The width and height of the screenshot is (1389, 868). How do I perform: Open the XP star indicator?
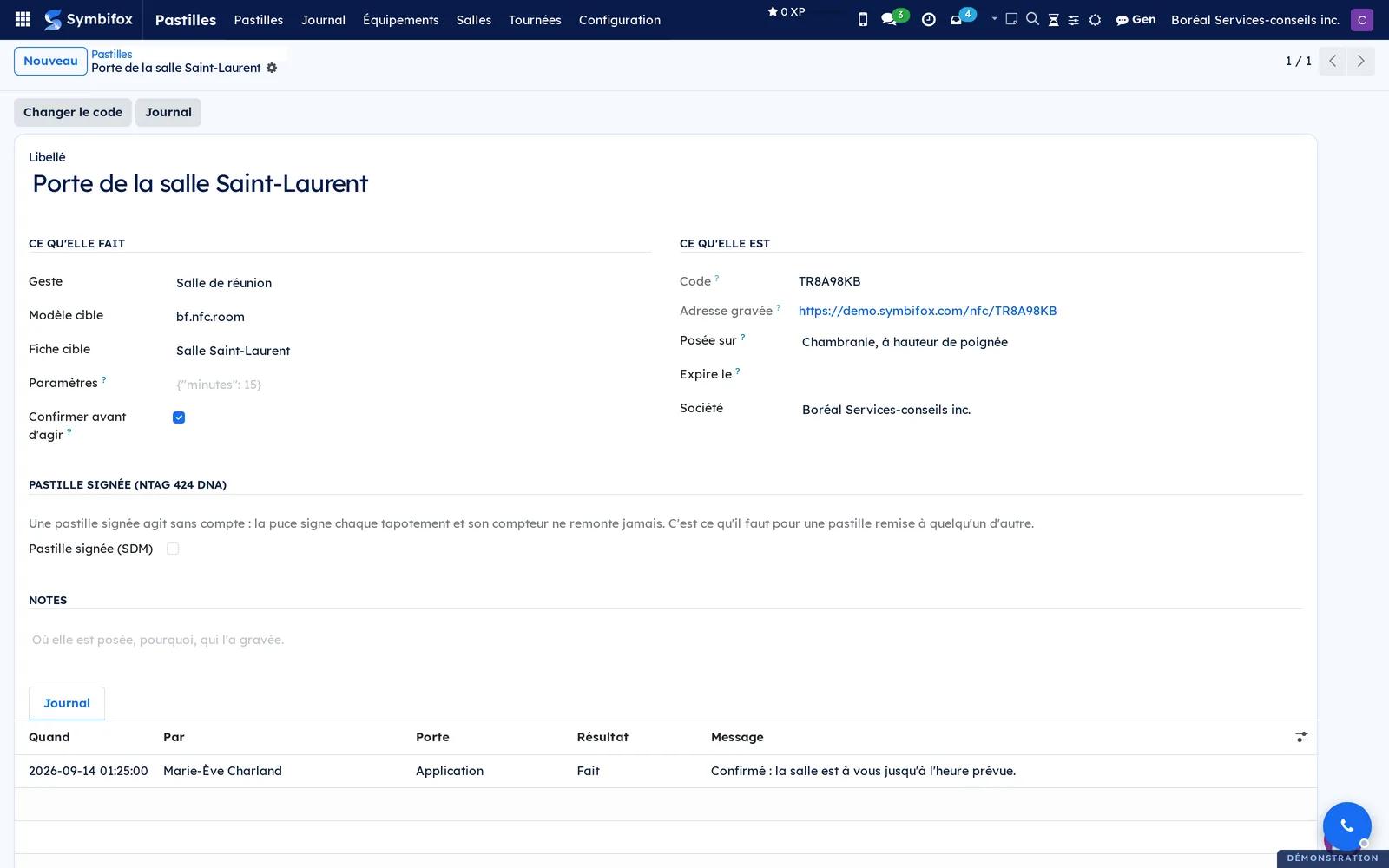(x=786, y=12)
